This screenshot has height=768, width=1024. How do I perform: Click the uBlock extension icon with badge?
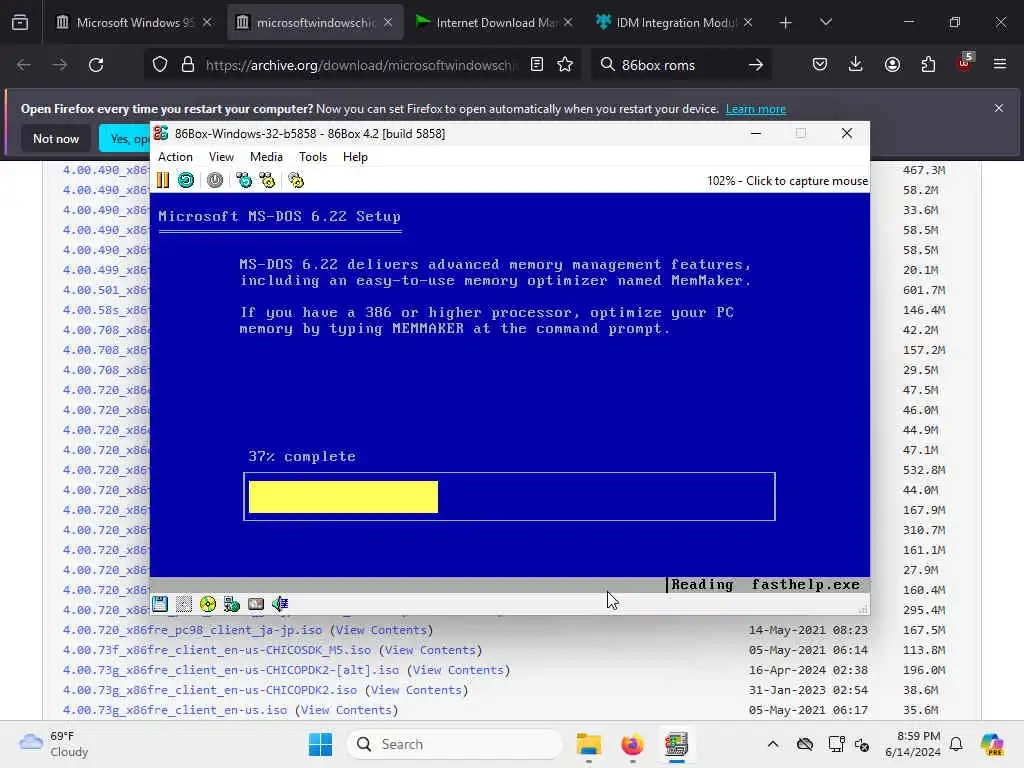coord(965,63)
